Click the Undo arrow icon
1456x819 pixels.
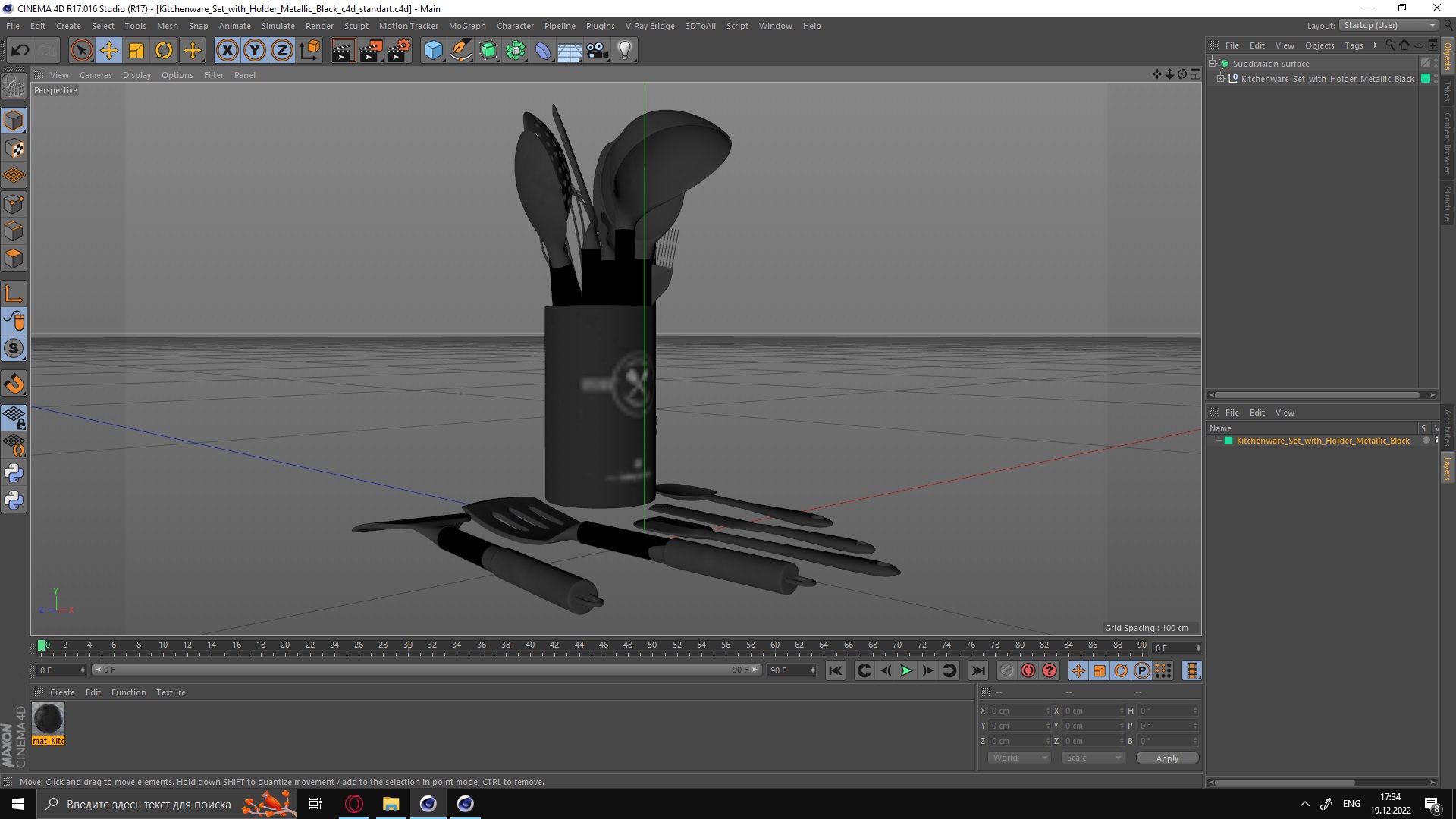pos(20,51)
